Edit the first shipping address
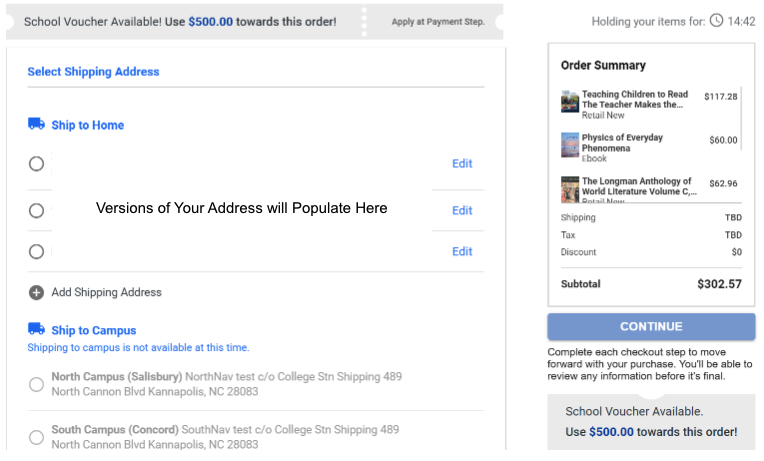 462,164
